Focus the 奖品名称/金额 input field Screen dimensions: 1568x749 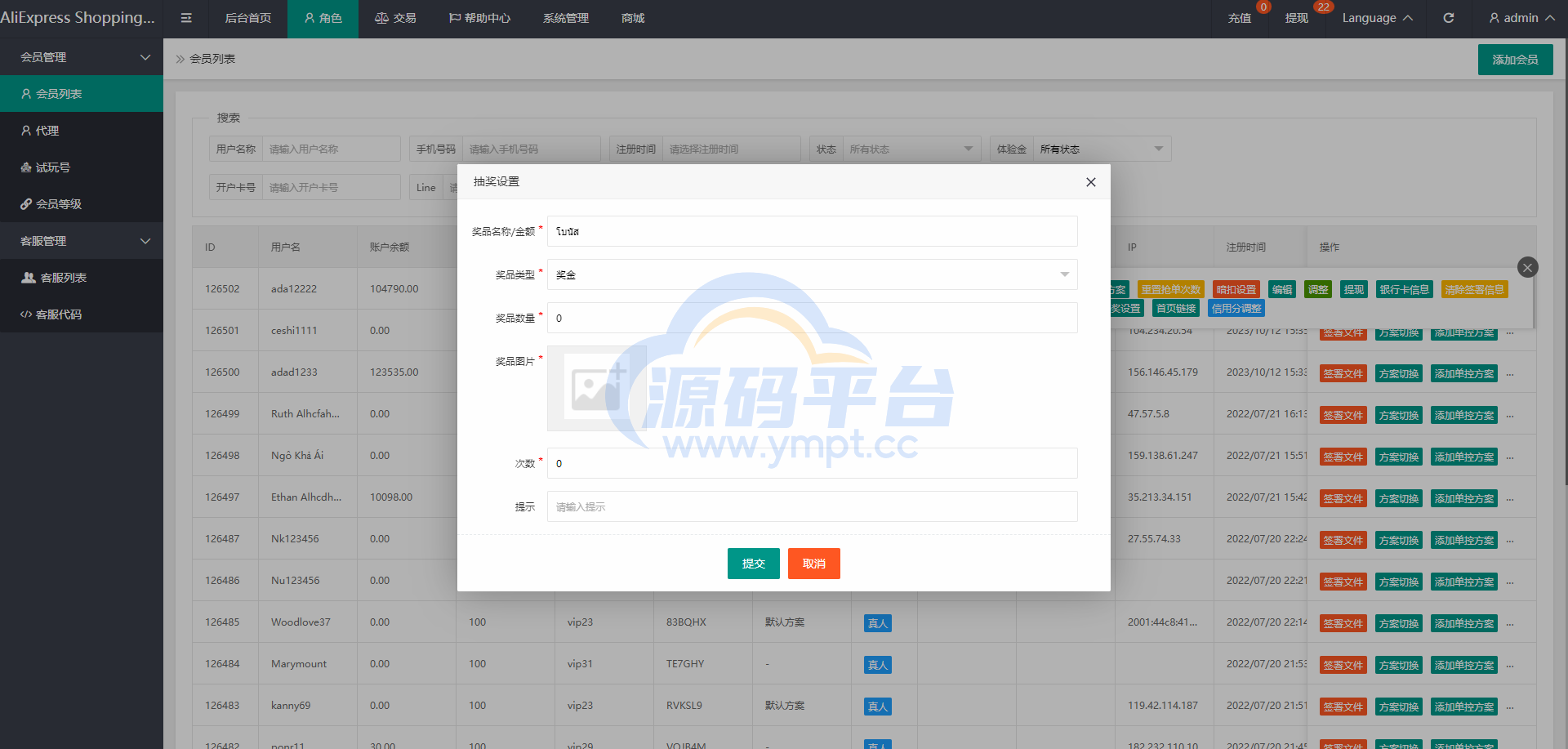pos(812,231)
